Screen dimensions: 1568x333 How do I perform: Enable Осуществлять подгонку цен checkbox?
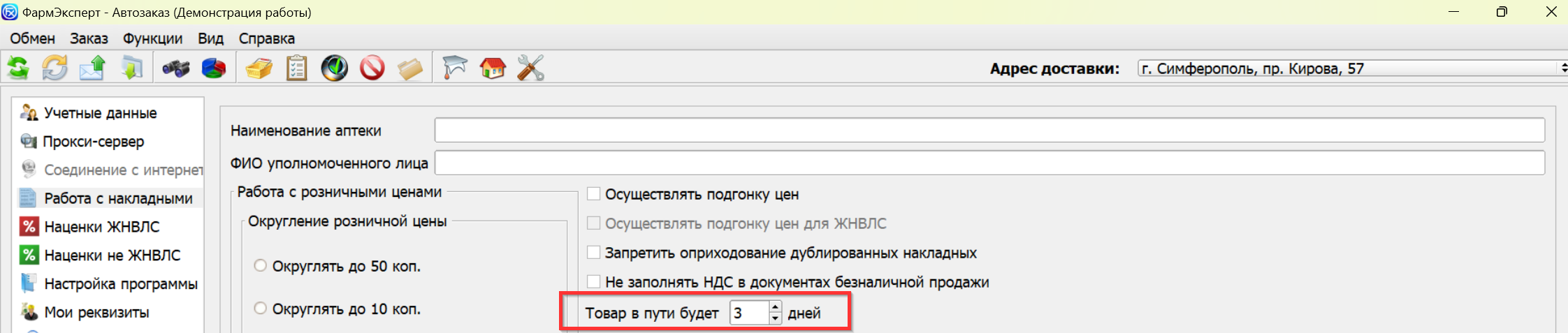pos(594,194)
